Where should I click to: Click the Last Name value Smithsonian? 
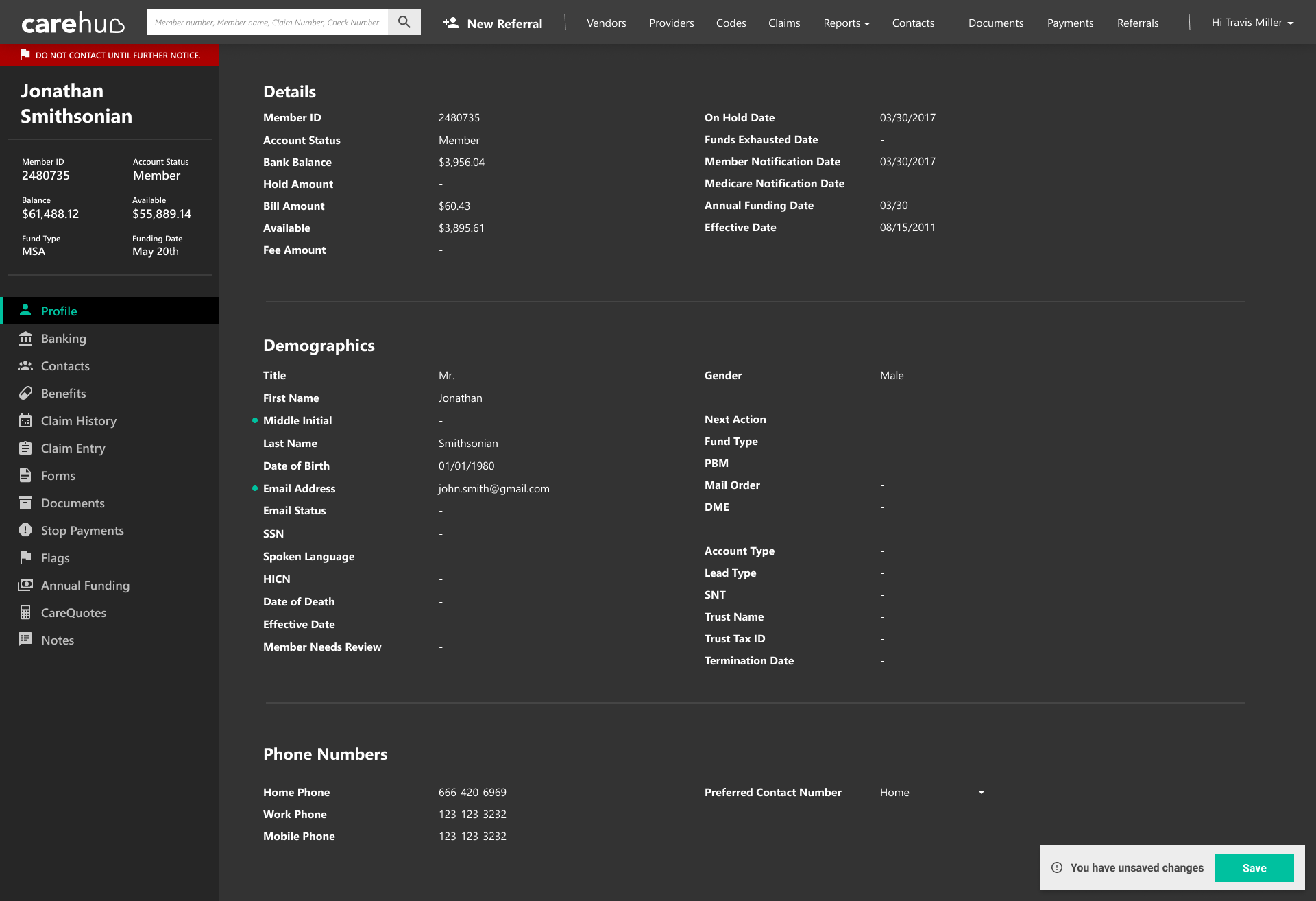pos(468,443)
